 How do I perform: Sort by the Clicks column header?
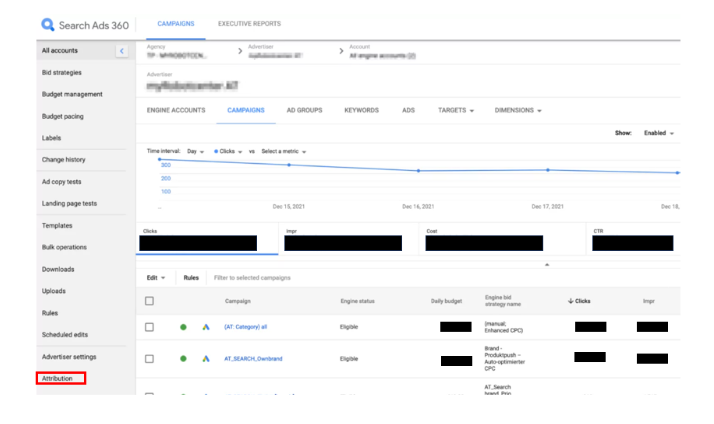[x=578, y=300]
